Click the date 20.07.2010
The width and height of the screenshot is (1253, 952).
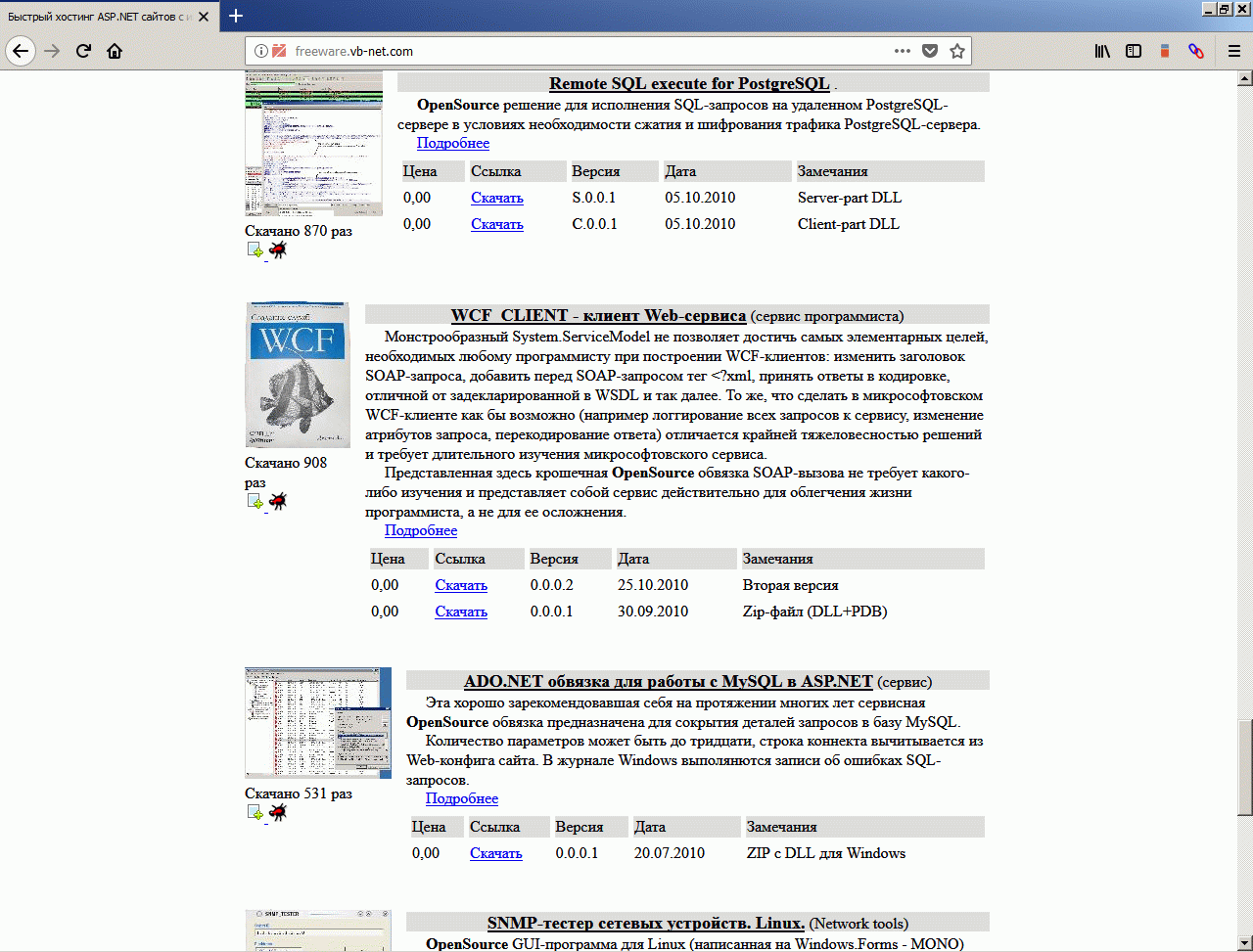pos(670,853)
